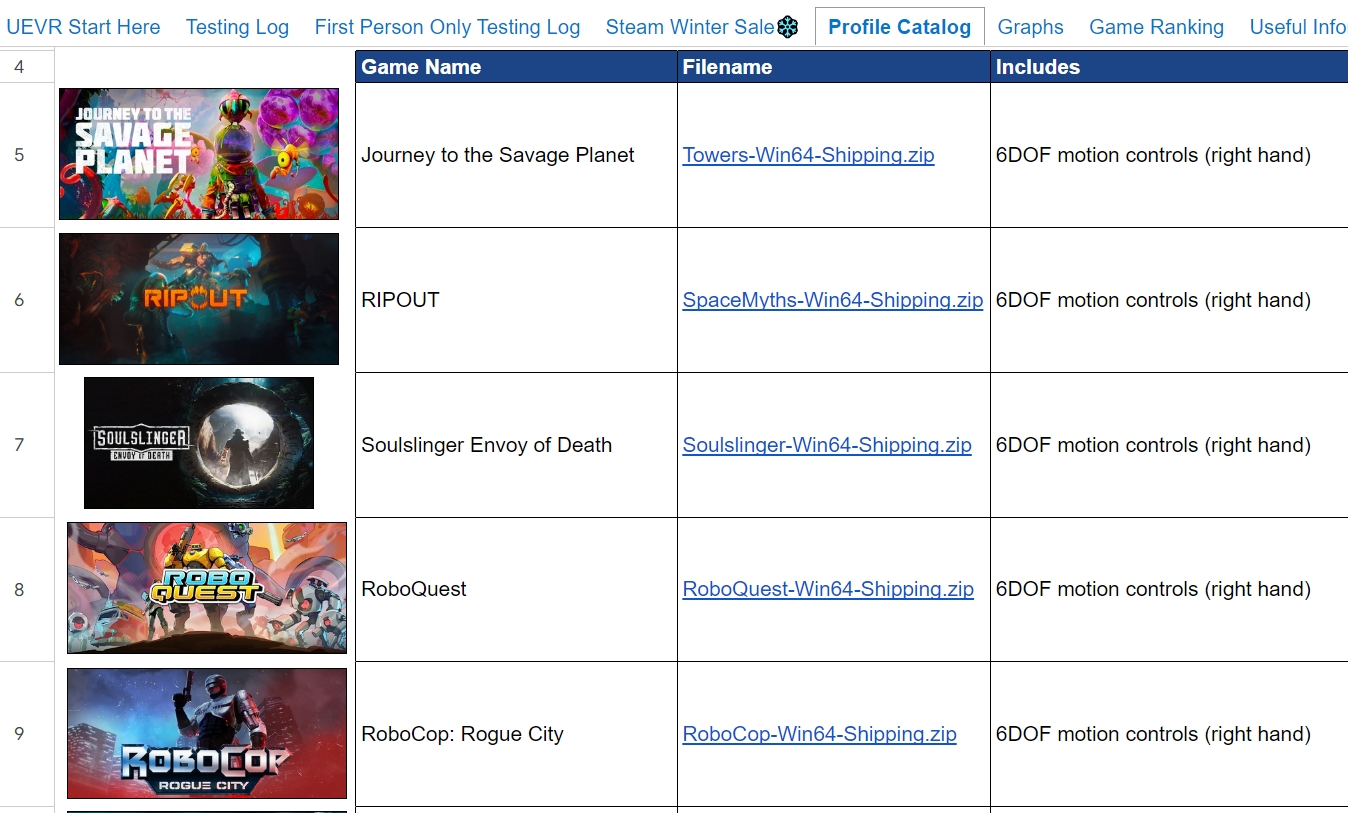Open First Person Only Testing Log tab
Viewport: 1348px width, 813px height.
[x=447, y=27]
